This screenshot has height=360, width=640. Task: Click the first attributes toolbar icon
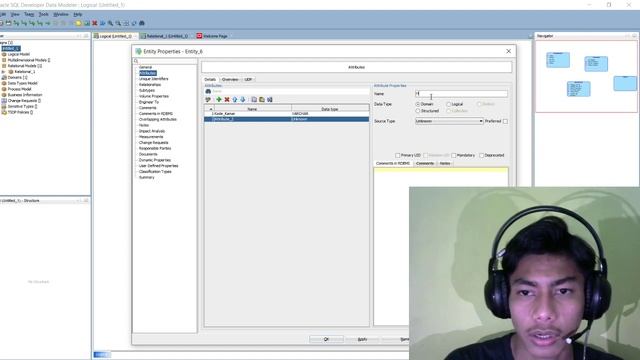(x=208, y=100)
